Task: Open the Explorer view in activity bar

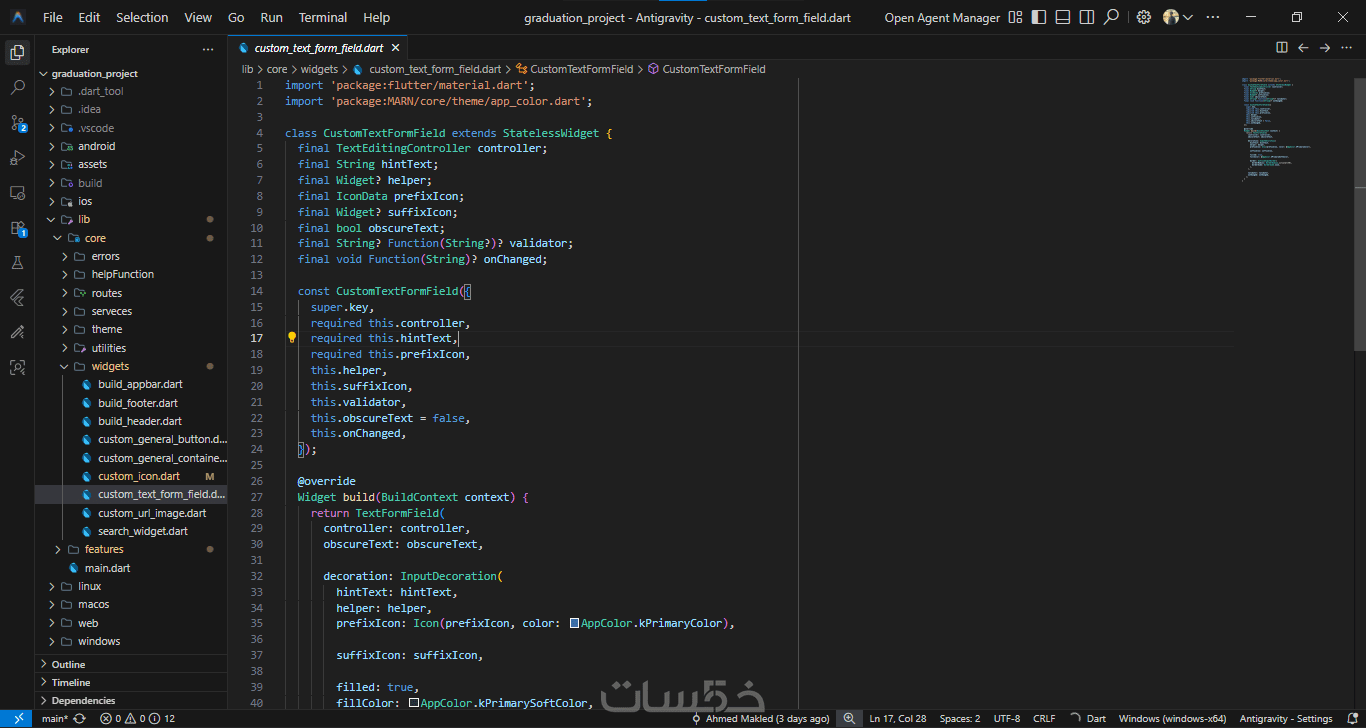Action: pyautogui.click(x=17, y=53)
